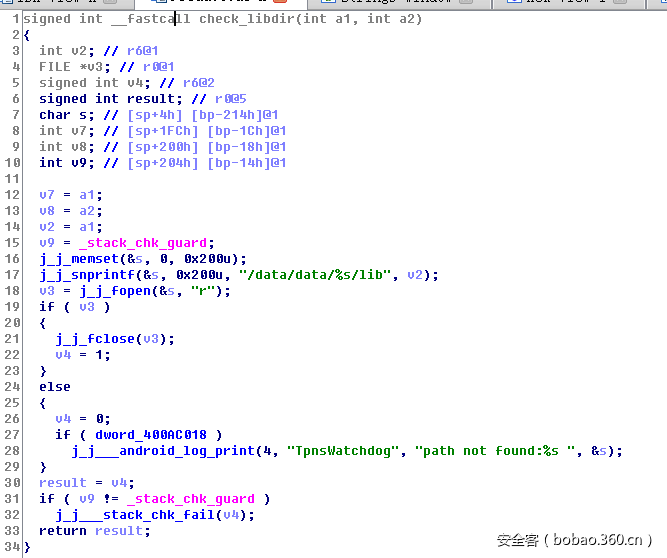The width and height of the screenshot is (667, 558).
Task: Click the [sp+200h] comment for v8
Action: [162, 147]
